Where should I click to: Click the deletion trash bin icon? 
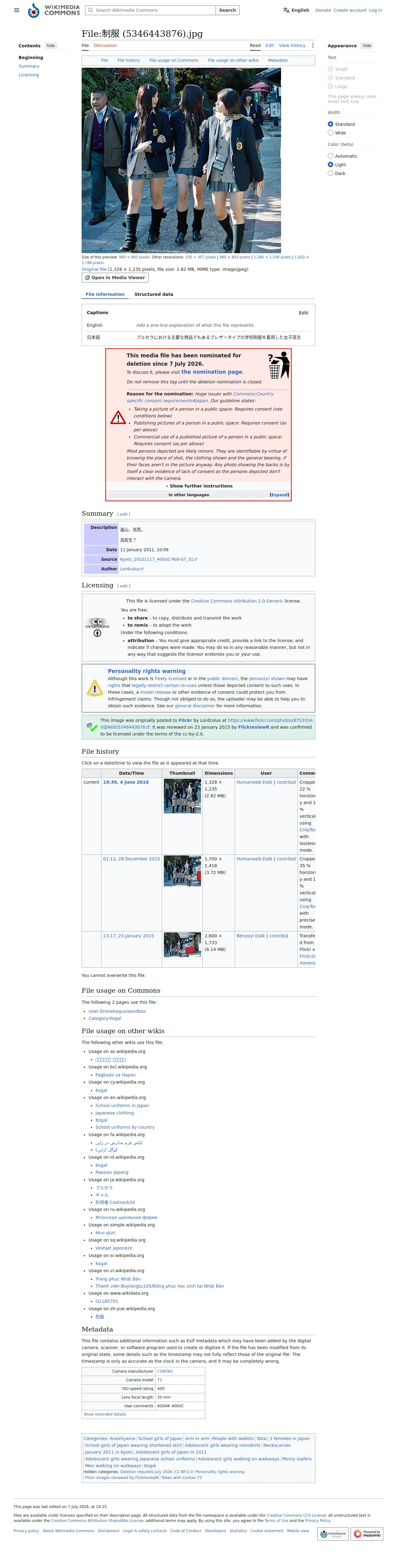pyautogui.click(x=279, y=365)
